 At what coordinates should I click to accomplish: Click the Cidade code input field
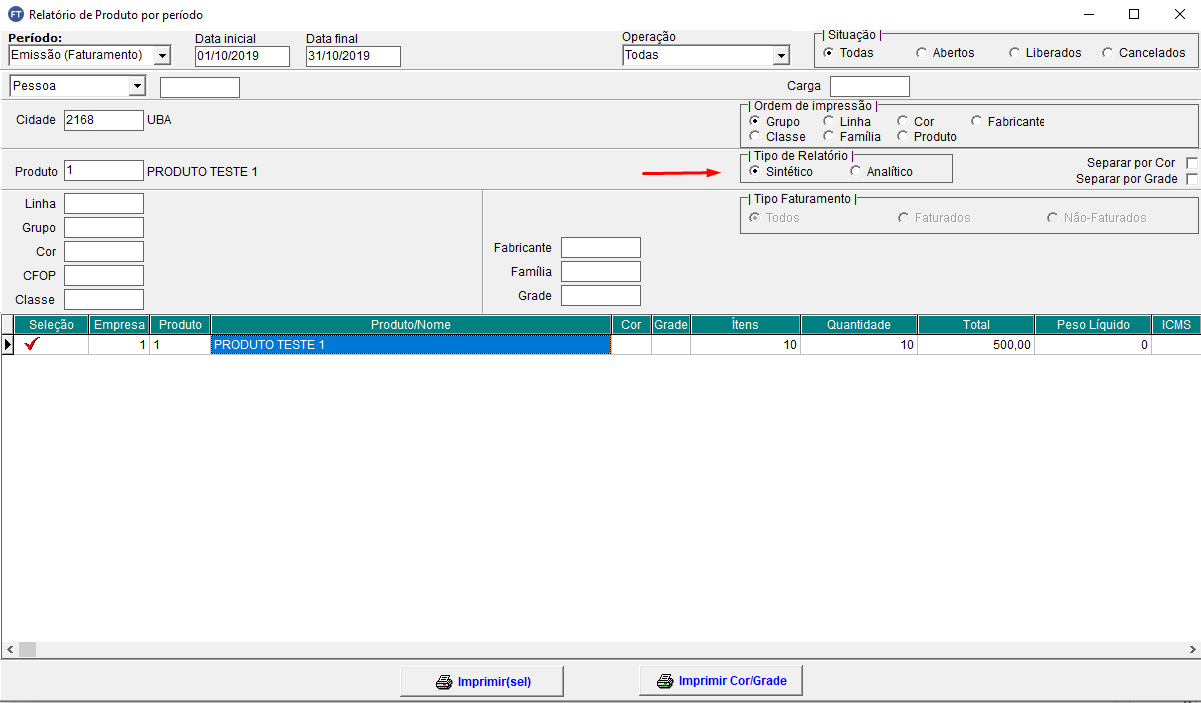pyautogui.click(x=104, y=120)
